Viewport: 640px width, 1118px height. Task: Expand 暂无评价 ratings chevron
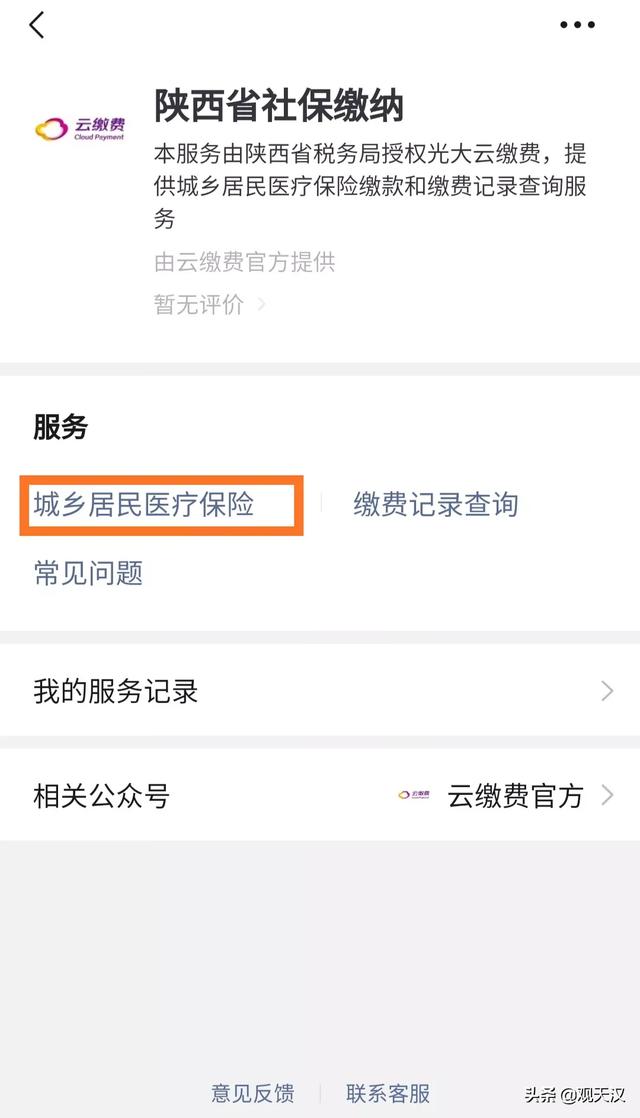(262, 304)
